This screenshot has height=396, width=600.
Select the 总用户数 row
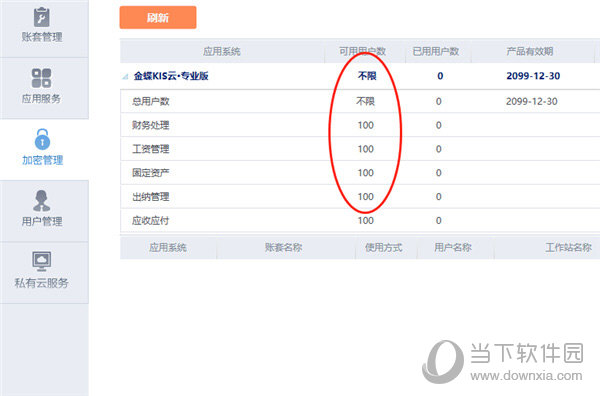(360, 101)
